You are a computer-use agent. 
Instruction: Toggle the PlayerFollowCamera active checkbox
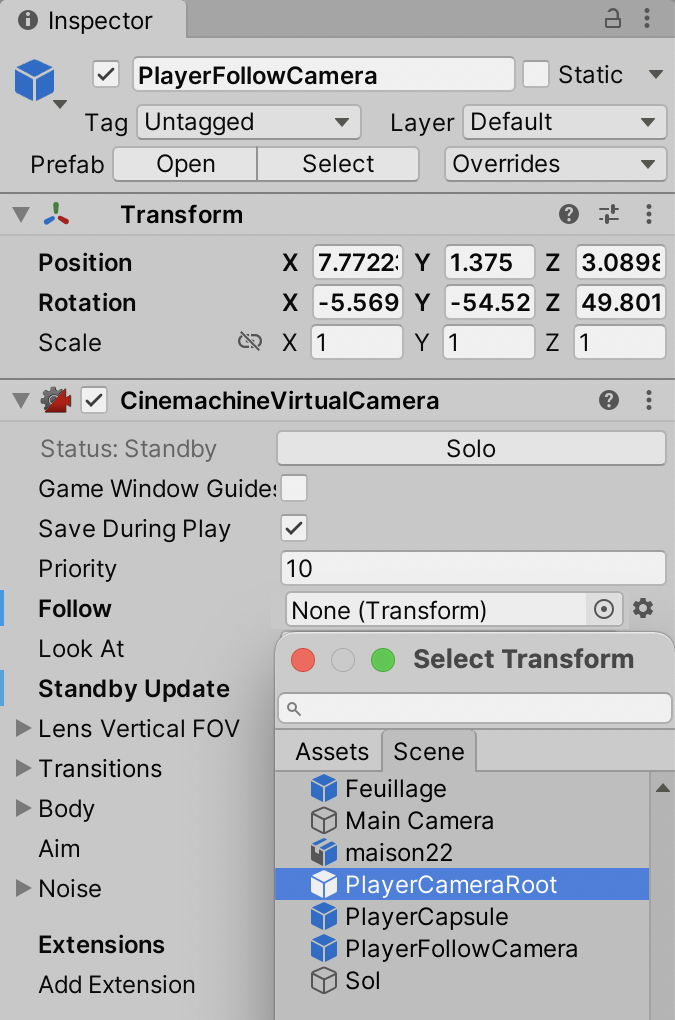pos(106,75)
